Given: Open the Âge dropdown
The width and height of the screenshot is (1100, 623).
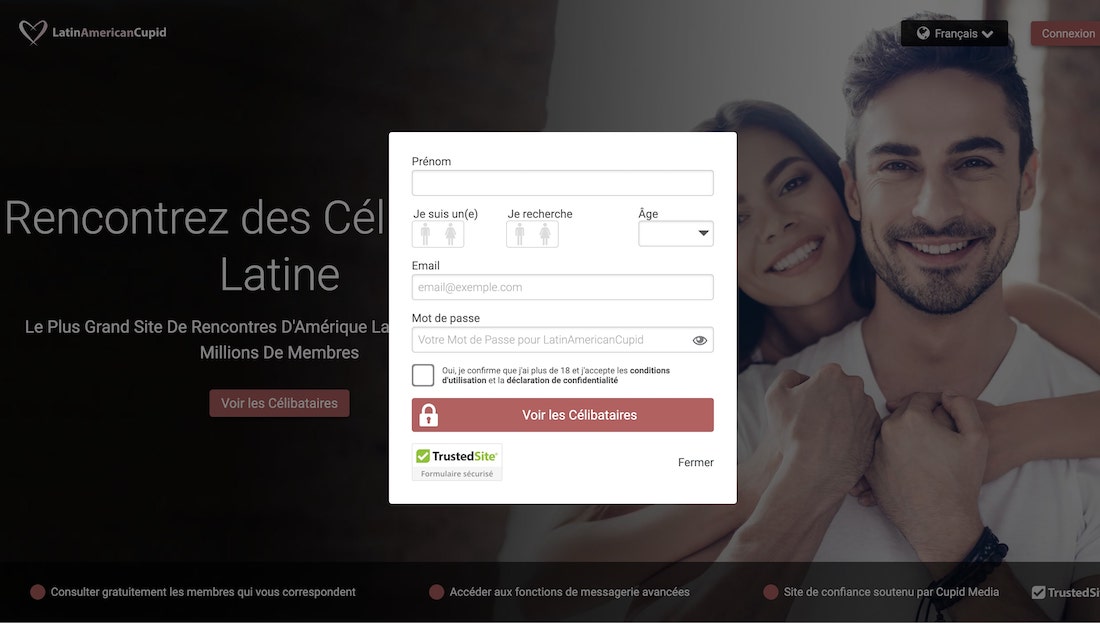Looking at the screenshot, I should click(x=676, y=234).
